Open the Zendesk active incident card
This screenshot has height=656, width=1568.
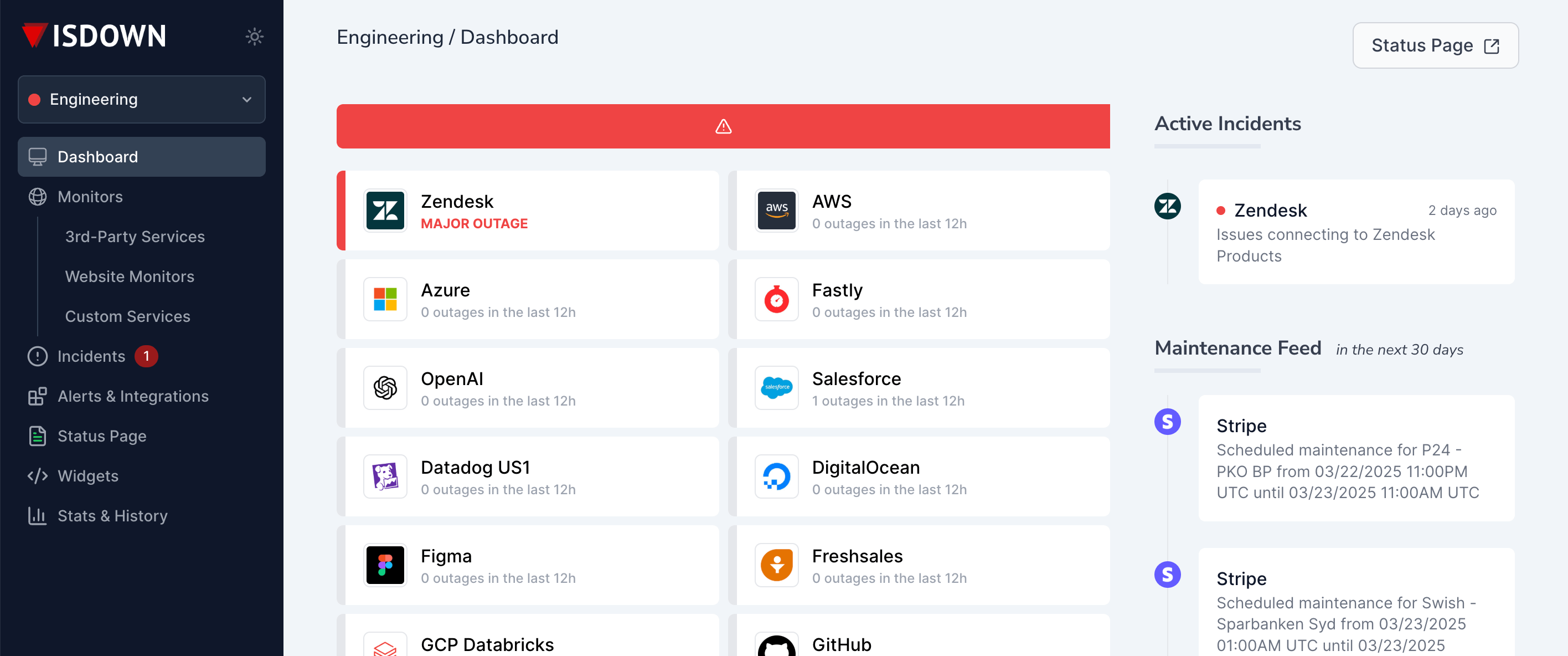pyautogui.click(x=1356, y=232)
